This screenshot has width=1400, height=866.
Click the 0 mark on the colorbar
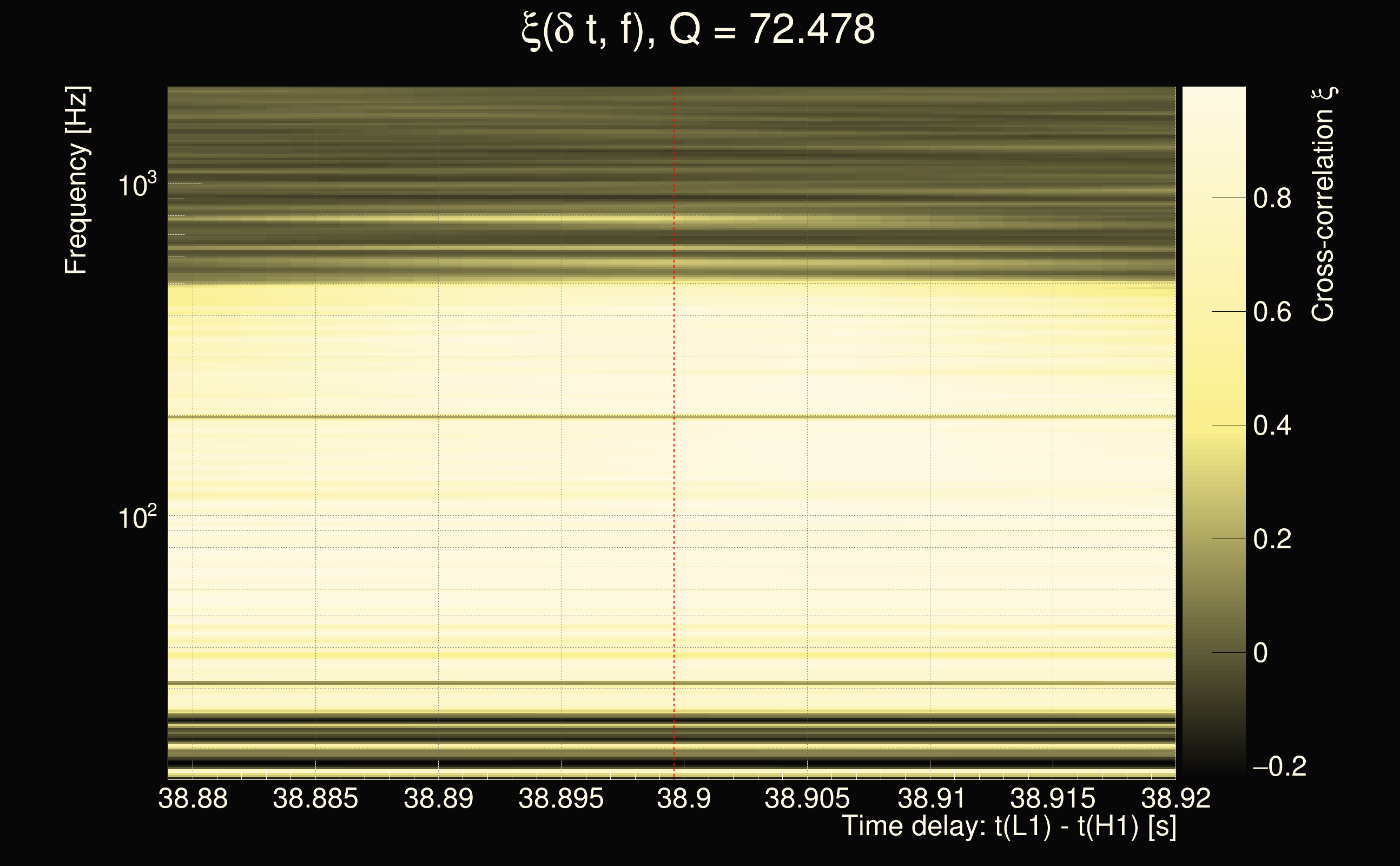coord(1260,653)
